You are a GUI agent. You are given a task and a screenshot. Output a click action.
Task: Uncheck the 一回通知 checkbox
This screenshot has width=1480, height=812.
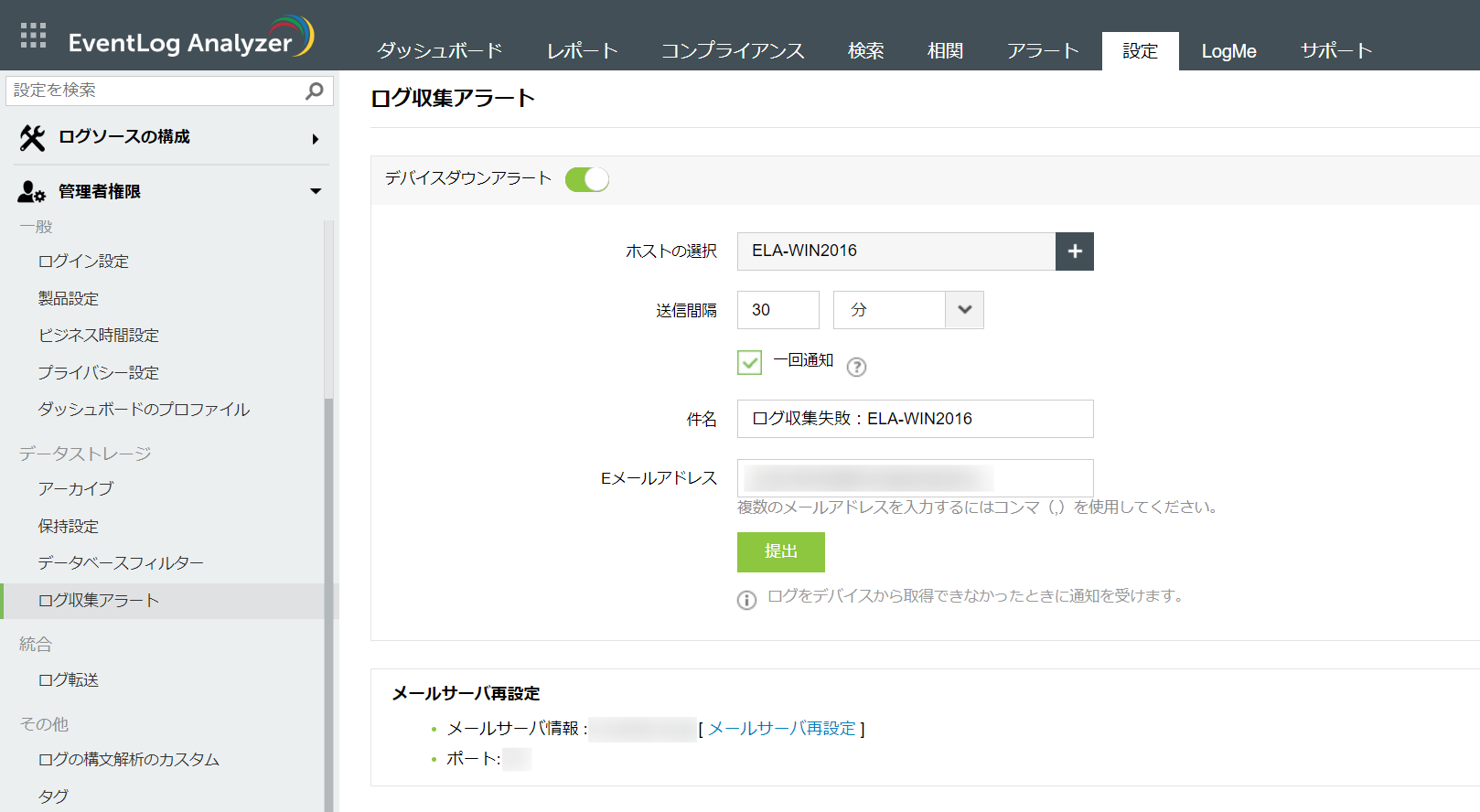click(749, 363)
